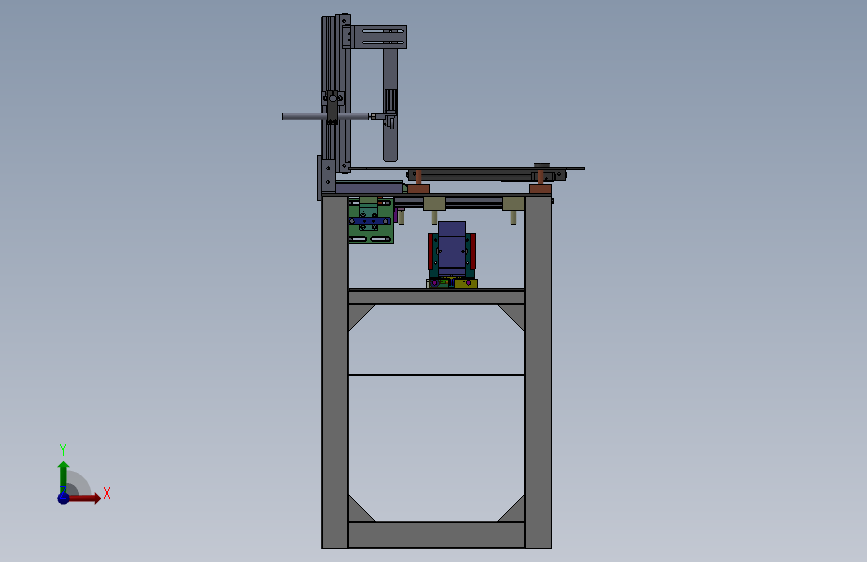Select the green mounting plate below the tabletop
The width and height of the screenshot is (867, 562).
(x=371, y=220)
